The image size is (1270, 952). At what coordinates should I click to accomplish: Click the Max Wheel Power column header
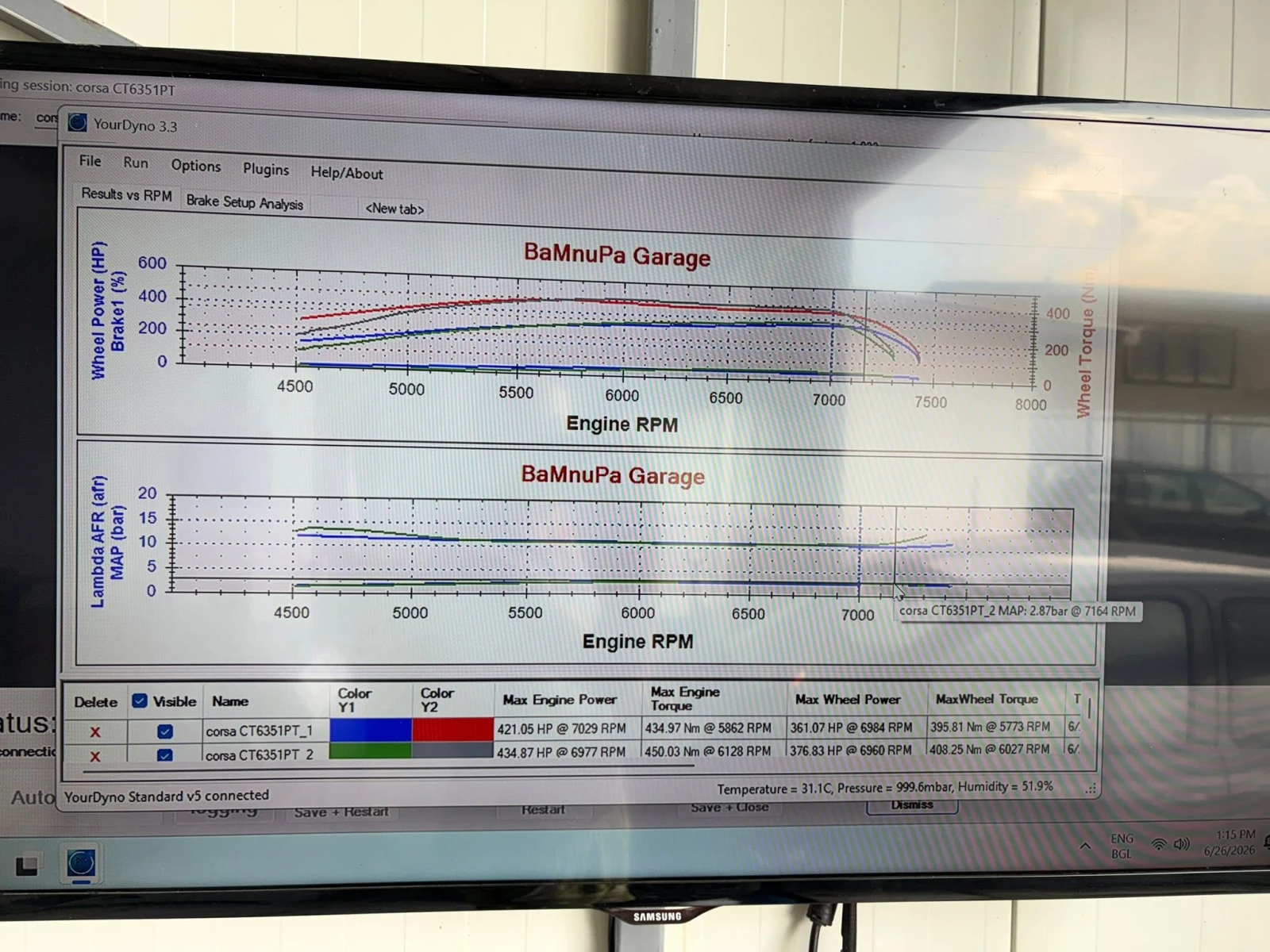(848, 699)
